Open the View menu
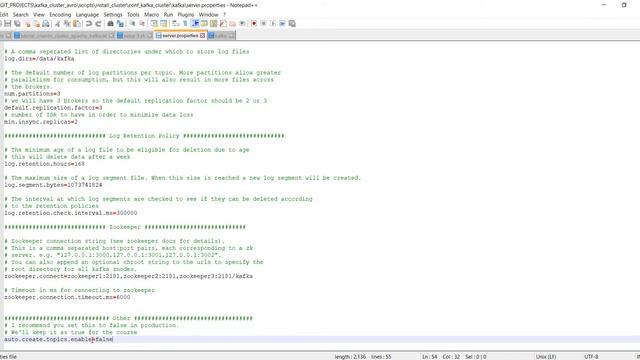The width and height of the screenshot is (640, 360). [x=39, y=15]
